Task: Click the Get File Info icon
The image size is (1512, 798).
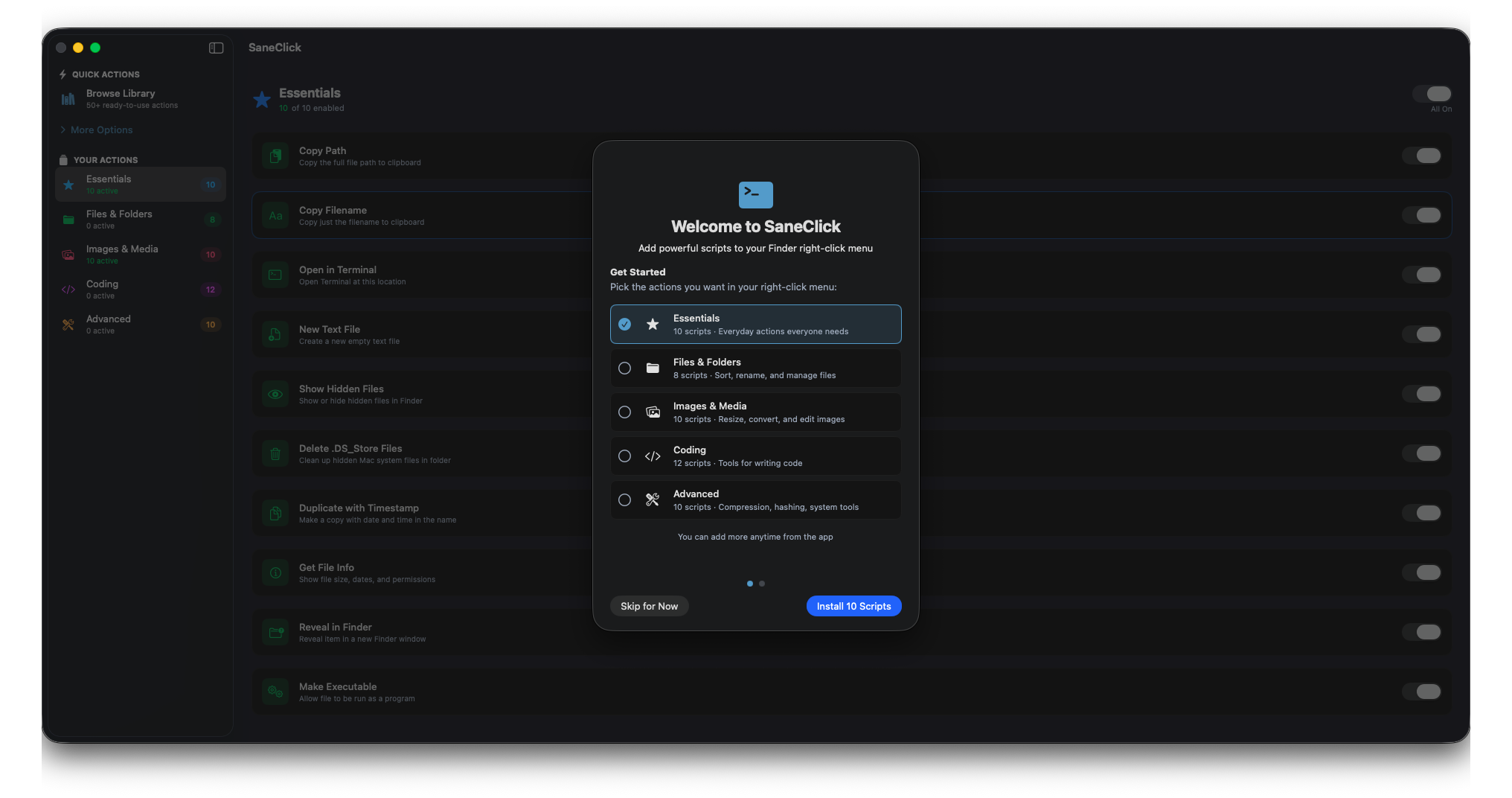Action: coord(275,572)
